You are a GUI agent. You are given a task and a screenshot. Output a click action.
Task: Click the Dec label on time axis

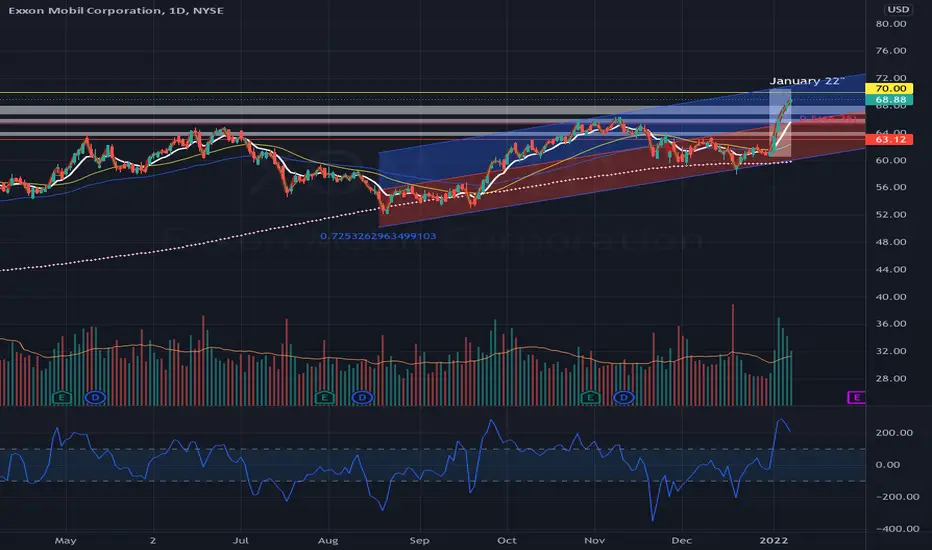[681, 540]
